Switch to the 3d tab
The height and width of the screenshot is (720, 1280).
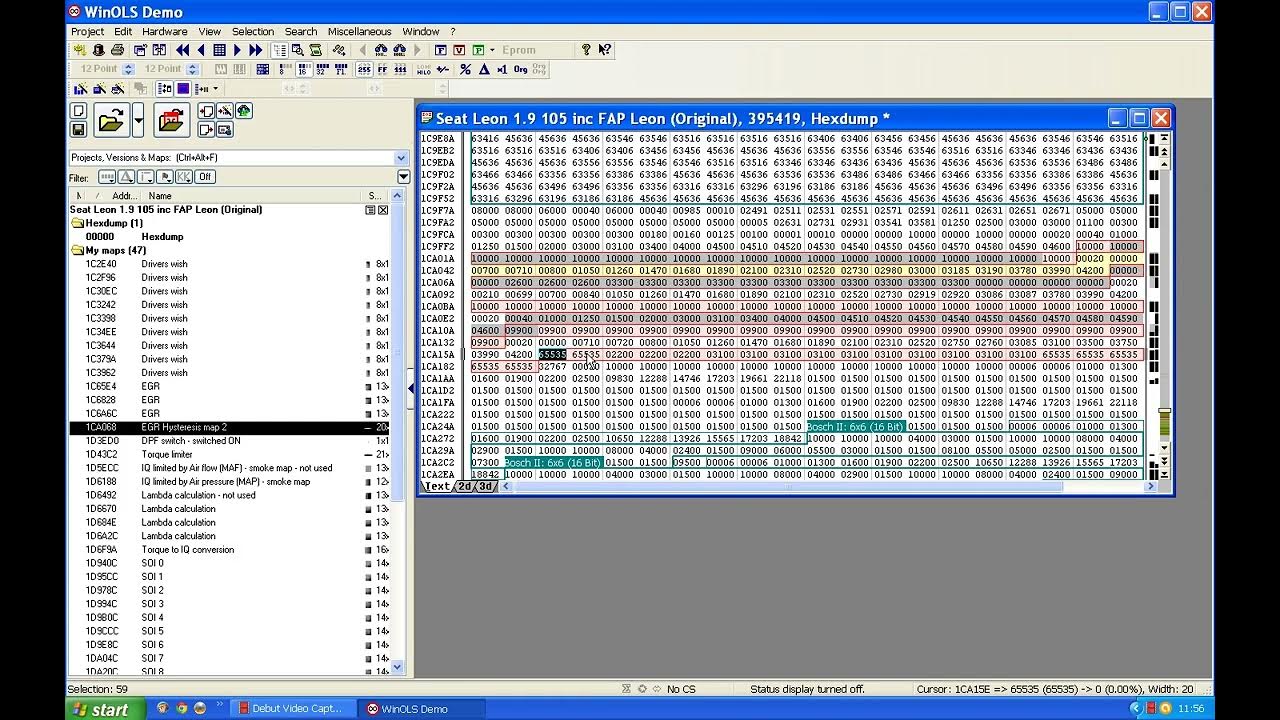click(485, 486)
